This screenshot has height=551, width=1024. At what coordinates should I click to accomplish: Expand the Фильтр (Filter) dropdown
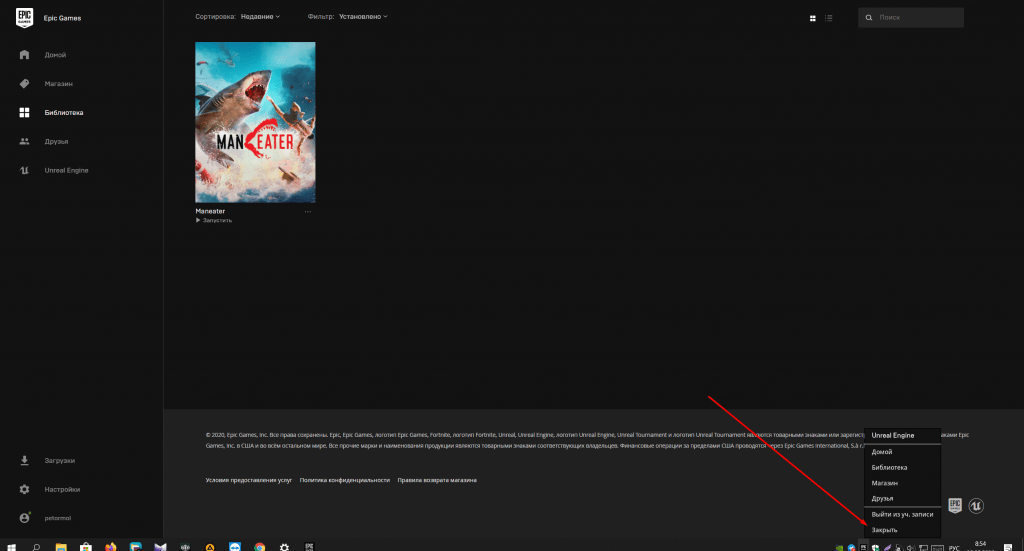363,17
